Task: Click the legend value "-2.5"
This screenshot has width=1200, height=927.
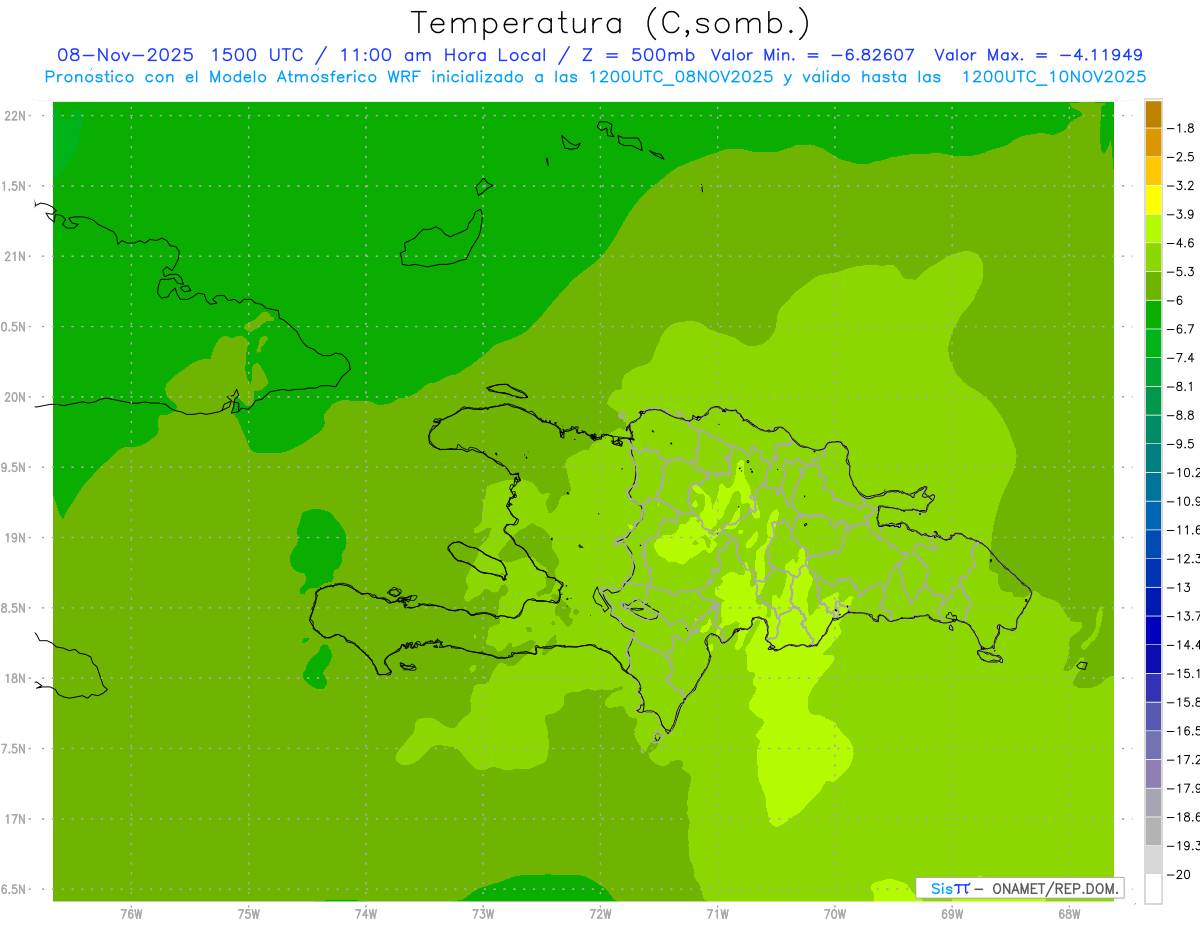Action: pyautogui.click(x=1181, y=157)
